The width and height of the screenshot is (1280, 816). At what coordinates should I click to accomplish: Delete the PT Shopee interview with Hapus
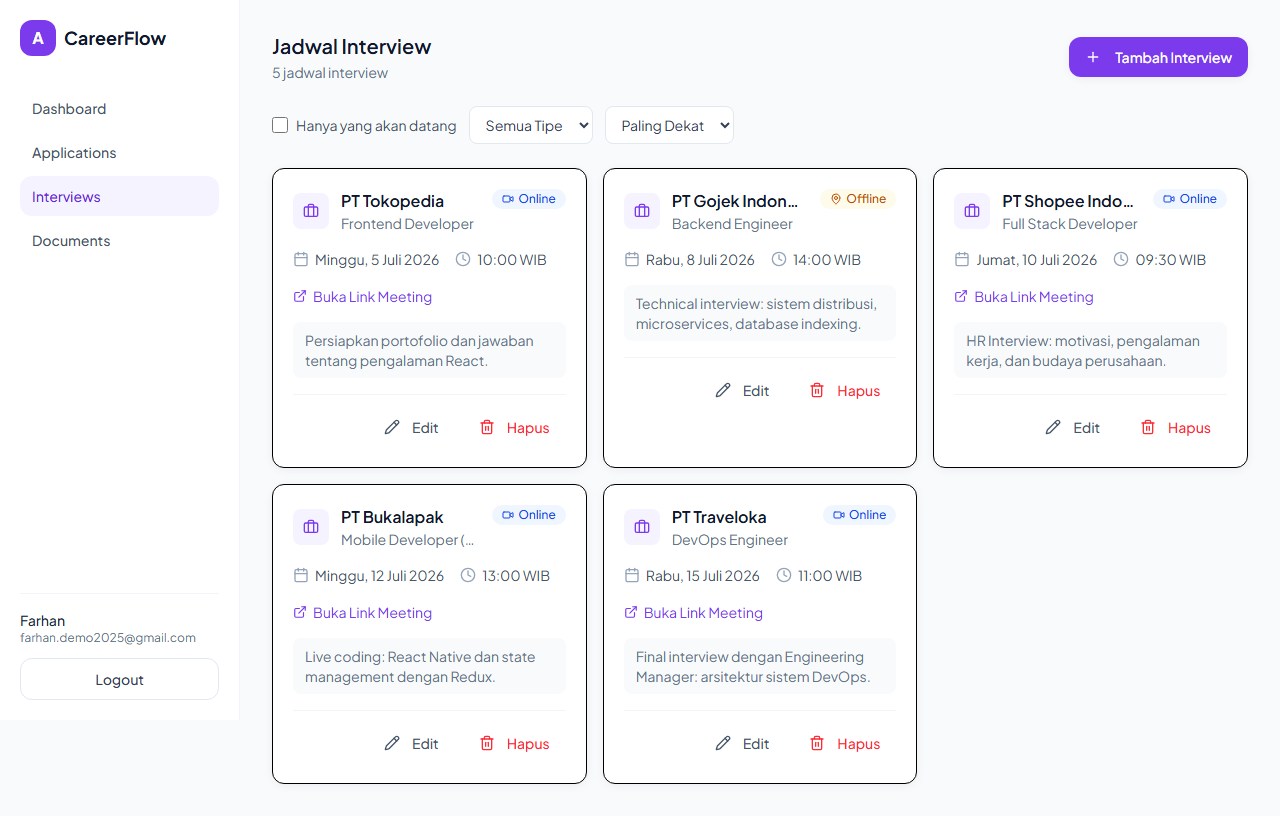(x=1175, y=427)
